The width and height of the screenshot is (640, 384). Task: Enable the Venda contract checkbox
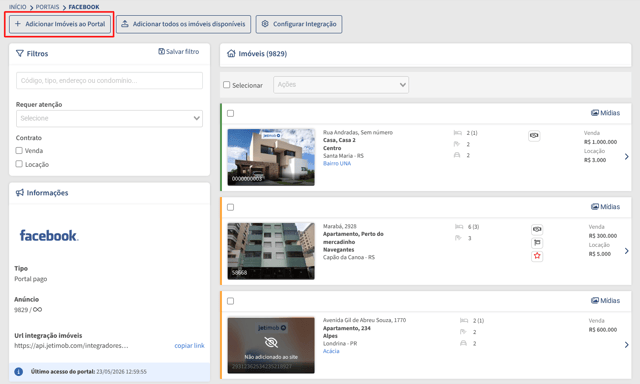[x=19, y=151]
